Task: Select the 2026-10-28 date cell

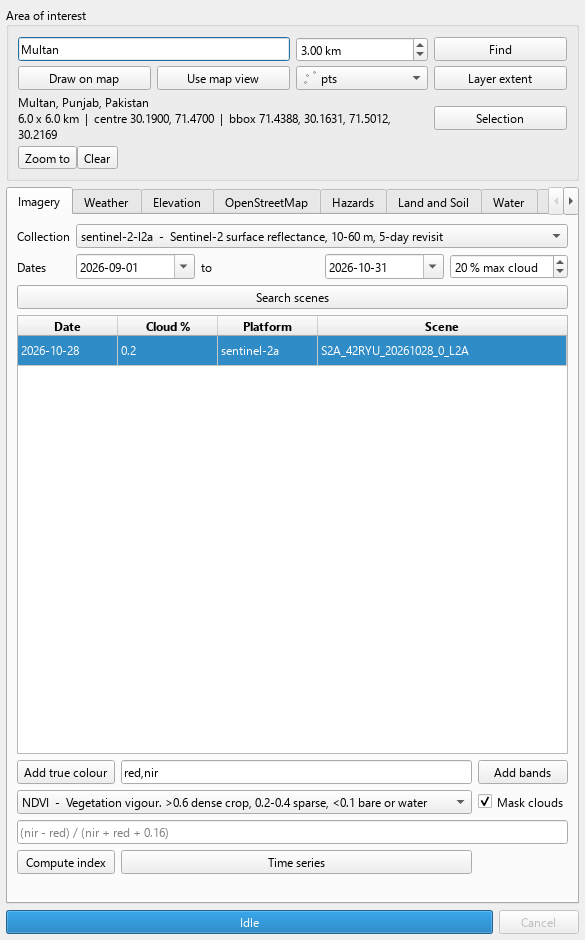Action: (x=67, y=351)
